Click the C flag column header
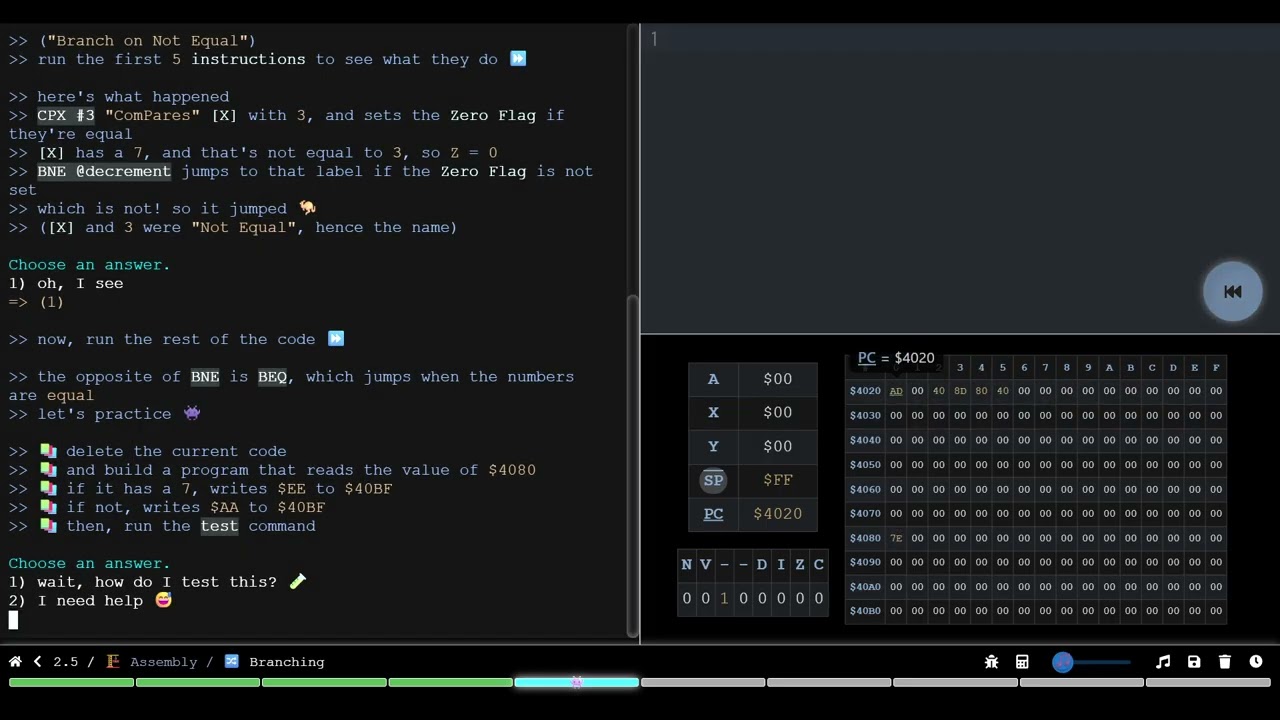The width and height of the screenshot is (1280, 720). click(818, 565)
